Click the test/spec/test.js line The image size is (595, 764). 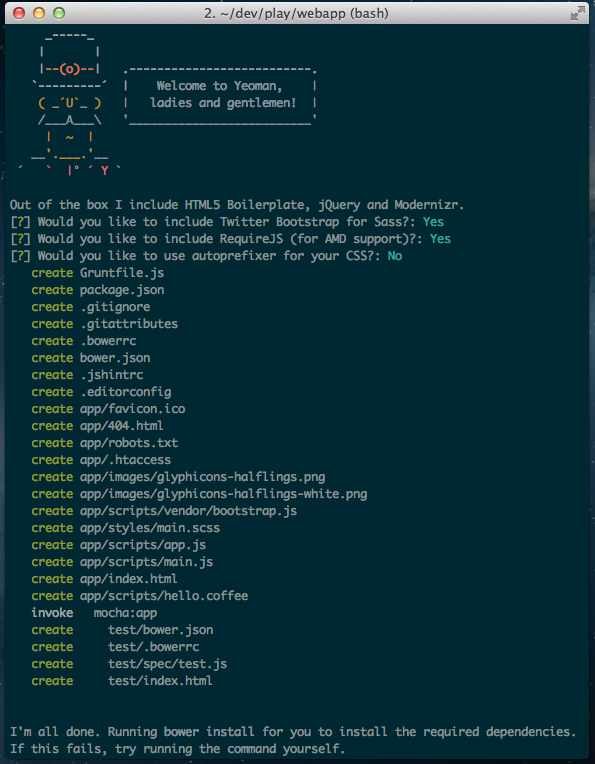tap(129, 664)
